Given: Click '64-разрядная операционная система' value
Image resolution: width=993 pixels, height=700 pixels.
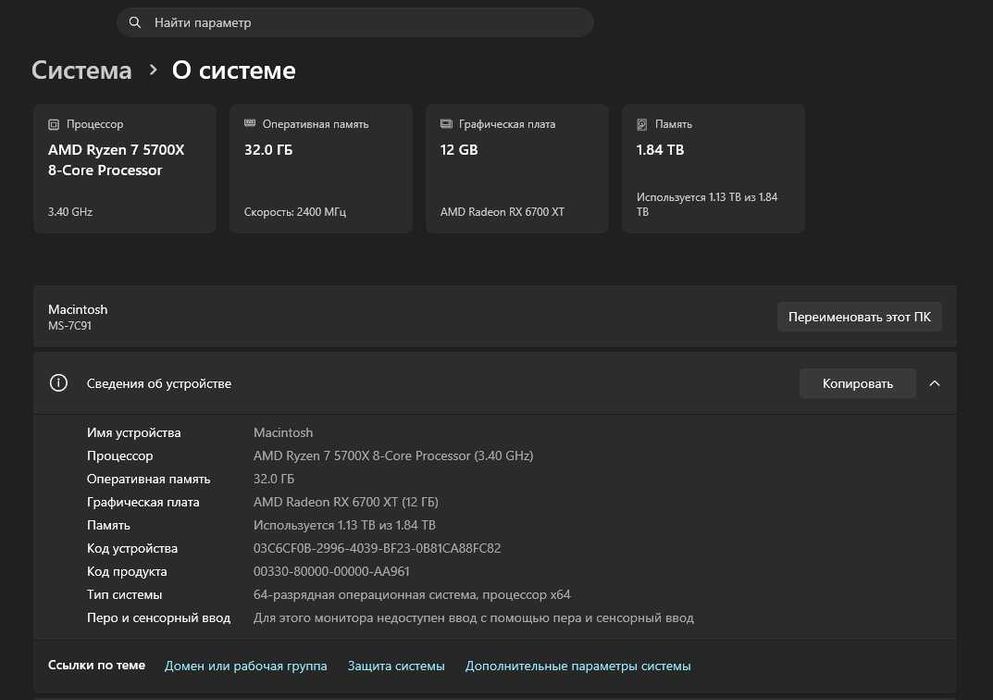Looking at the screenshot, I should pos(412,594).
